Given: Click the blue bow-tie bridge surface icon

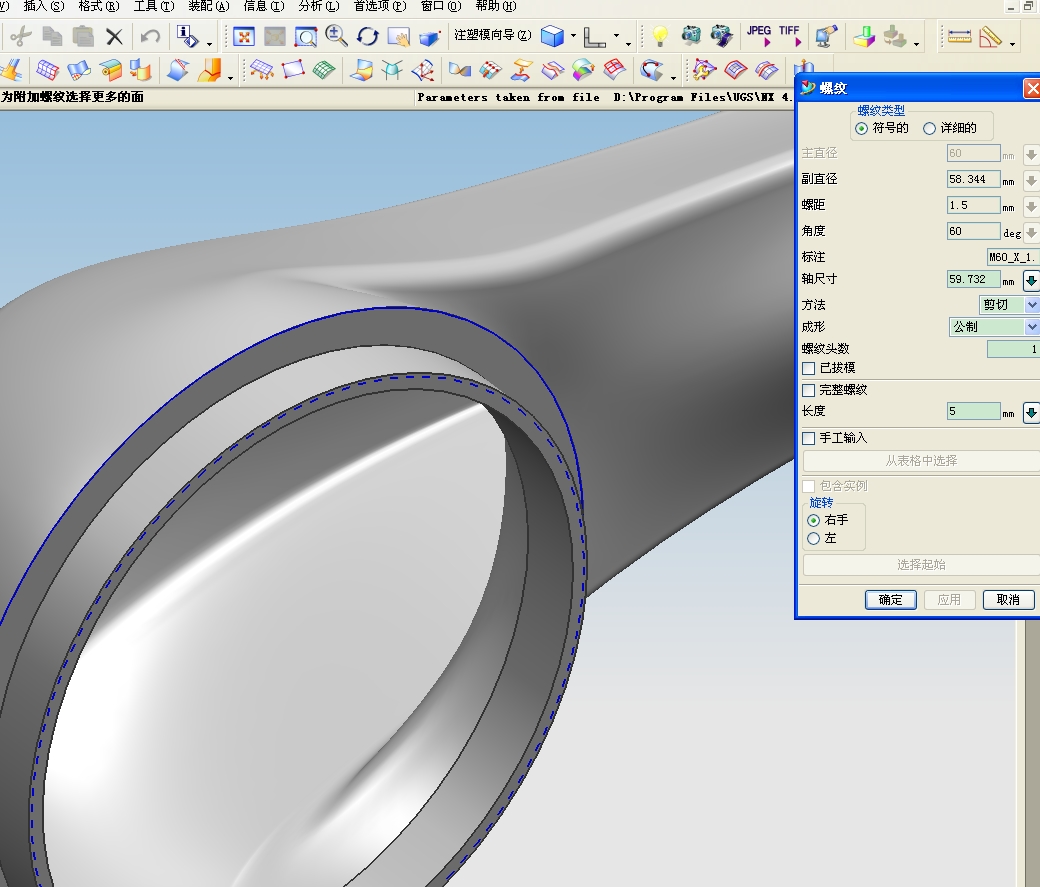Looking at the screenshot, I should point(459,70).
